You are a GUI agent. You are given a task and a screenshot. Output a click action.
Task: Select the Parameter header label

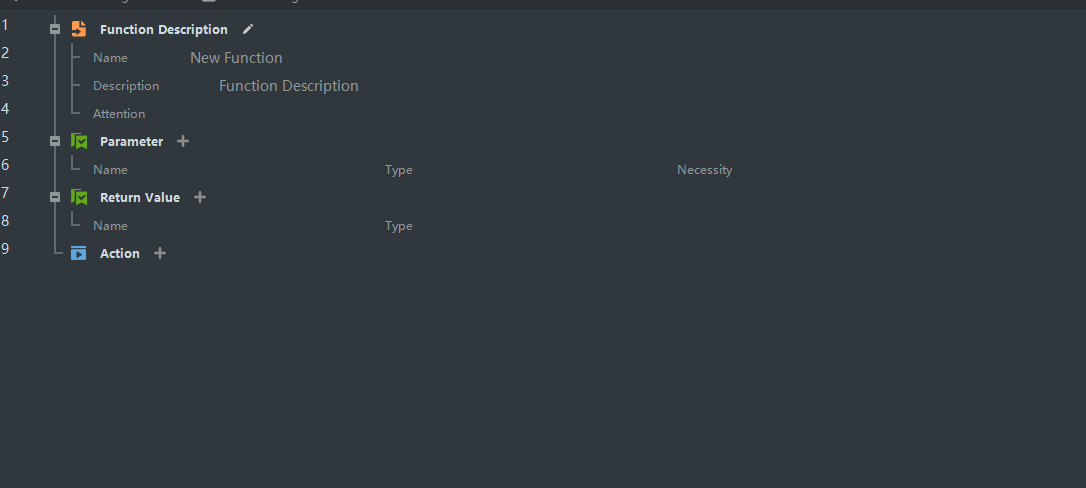tap(132, 141)
